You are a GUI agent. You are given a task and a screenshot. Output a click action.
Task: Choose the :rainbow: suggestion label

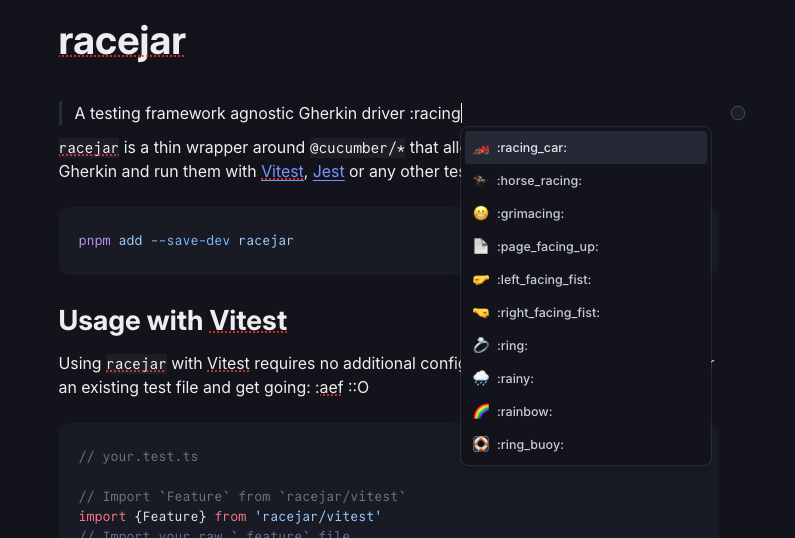(524, 411)
